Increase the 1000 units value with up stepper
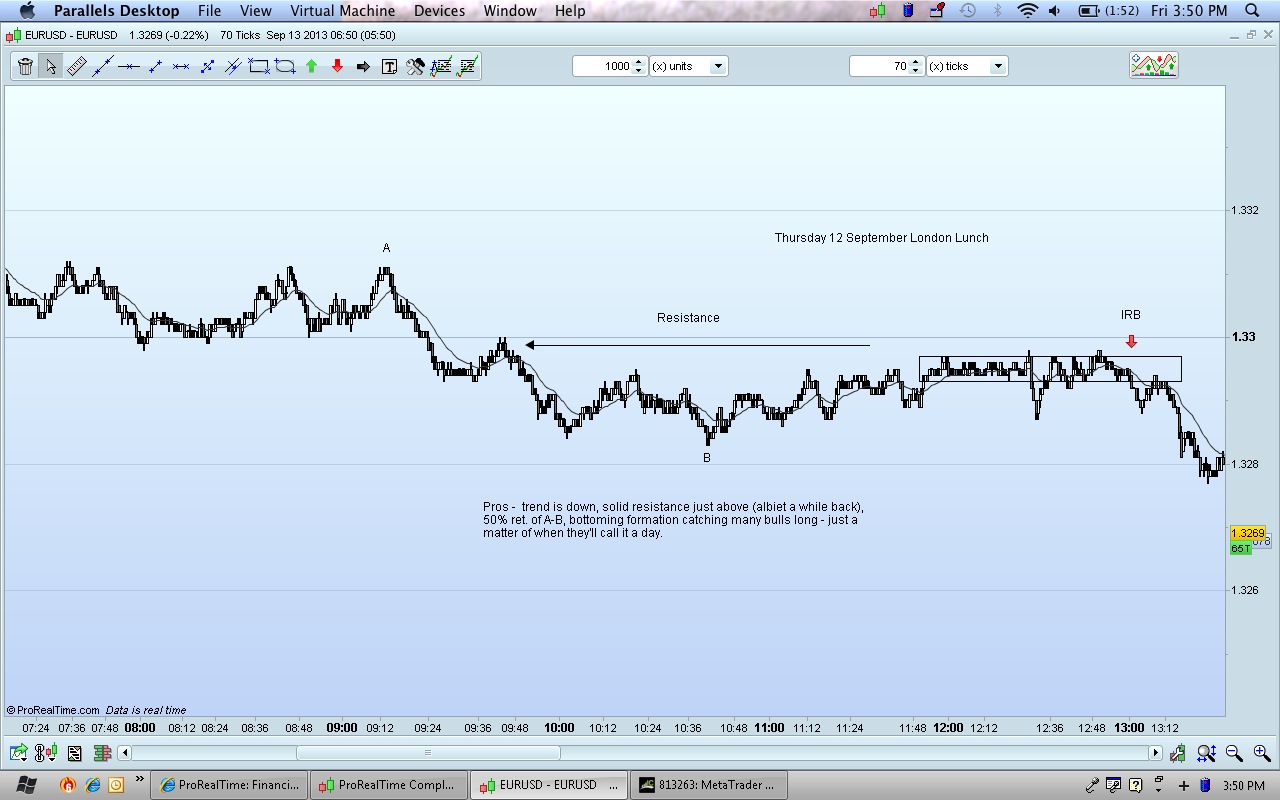This screenshot has height=800, width=1280. [639, 62]
